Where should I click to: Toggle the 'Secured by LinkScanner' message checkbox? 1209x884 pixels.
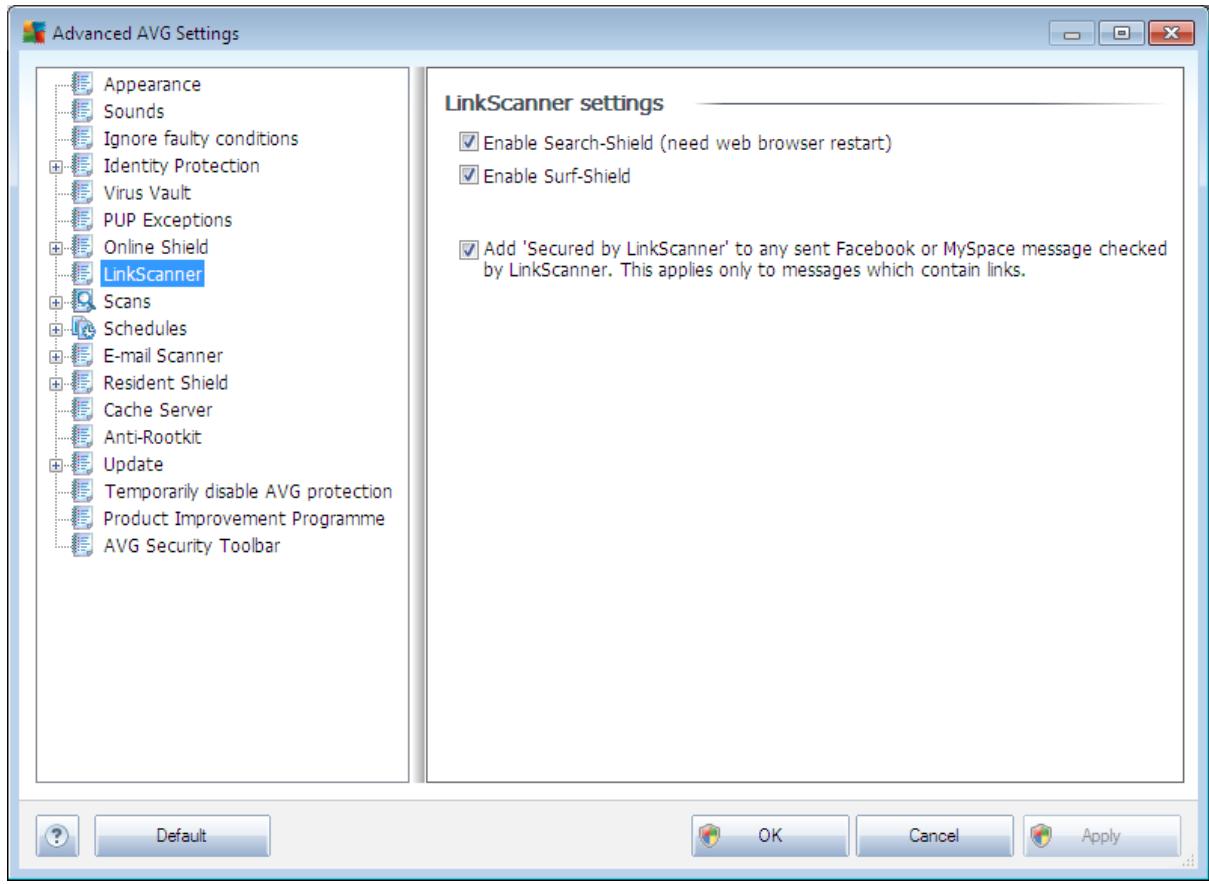pos(468,249)
